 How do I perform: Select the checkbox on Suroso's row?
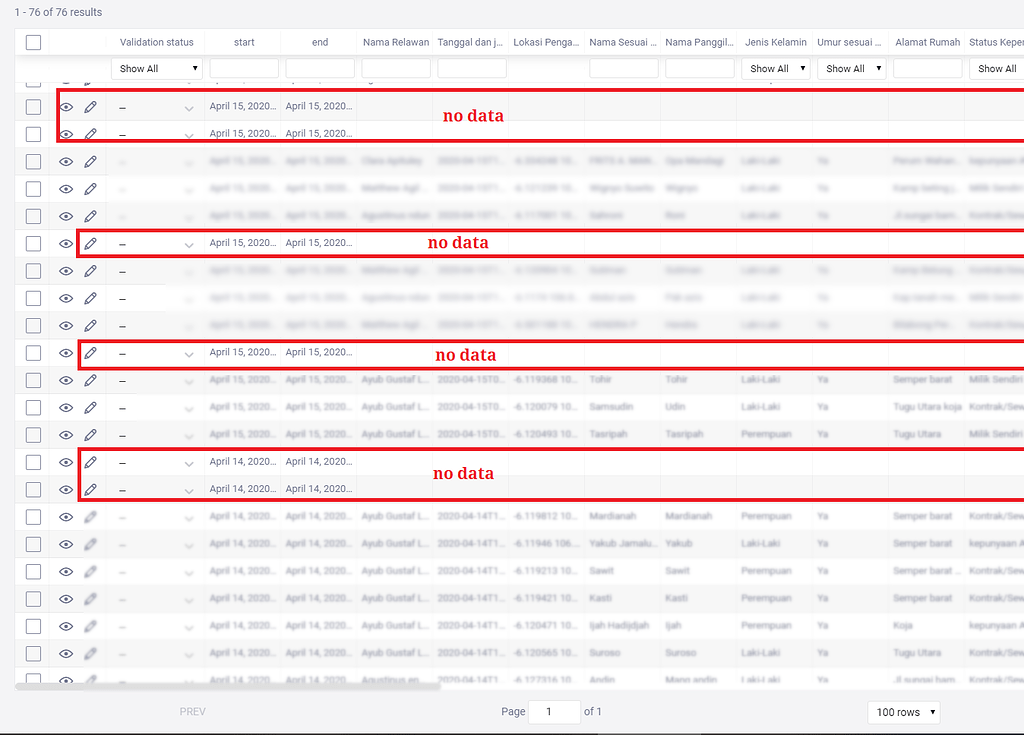click(33, 652)
